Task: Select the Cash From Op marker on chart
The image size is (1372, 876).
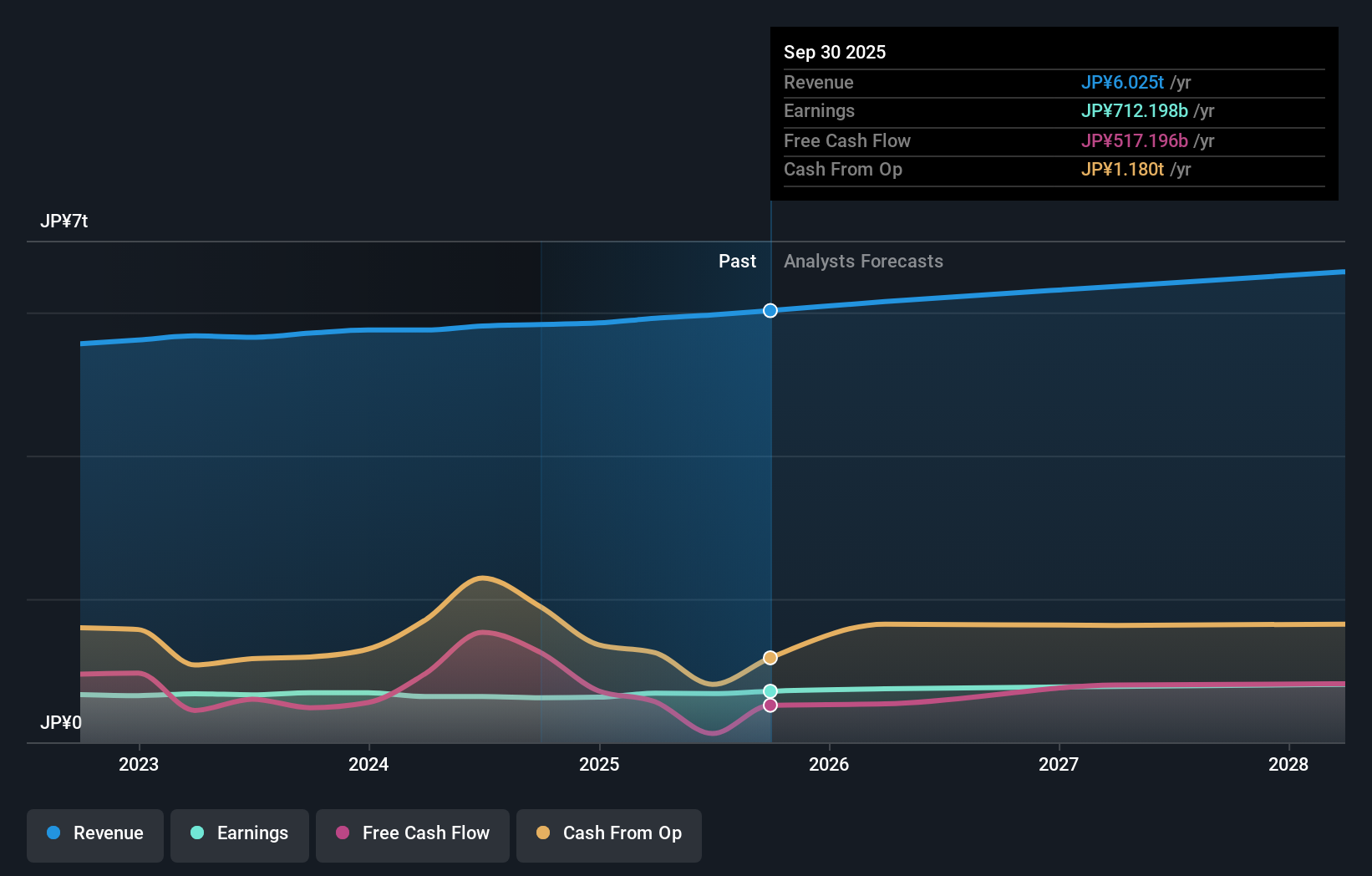Action: pyautogui.click(x=770, y=657)
